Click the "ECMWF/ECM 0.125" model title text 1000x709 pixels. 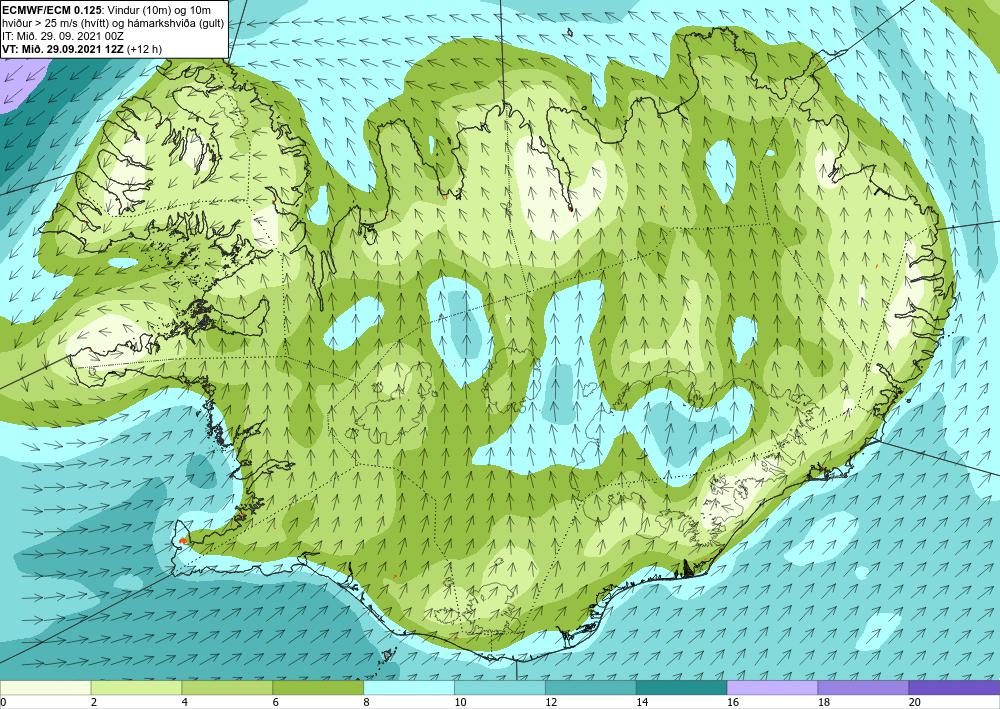[52, 10]
